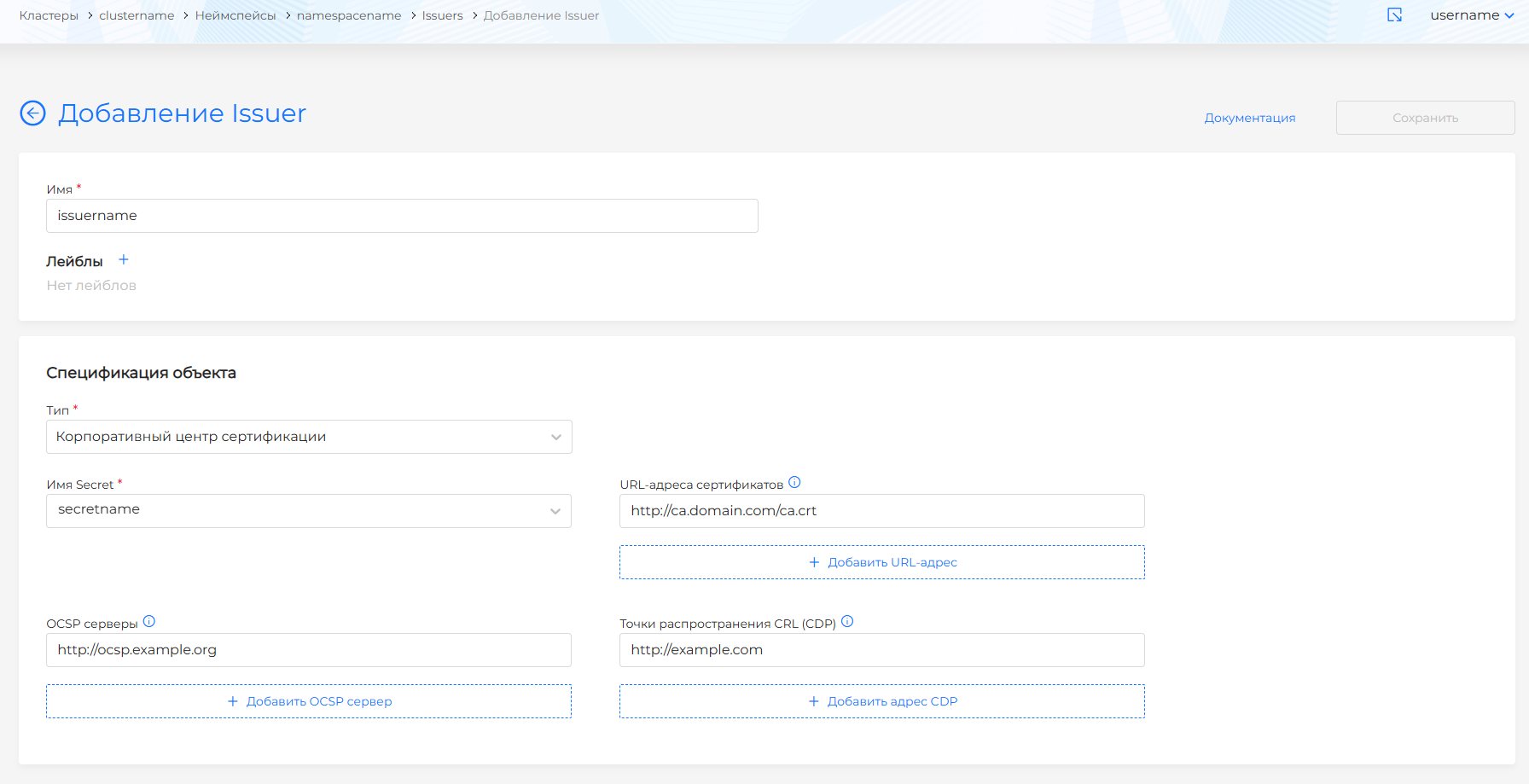Open the namespacename breadcrumb link
Image resolution: width=1529 pixels, height=784 pixels.
click(x=349, y=15)
